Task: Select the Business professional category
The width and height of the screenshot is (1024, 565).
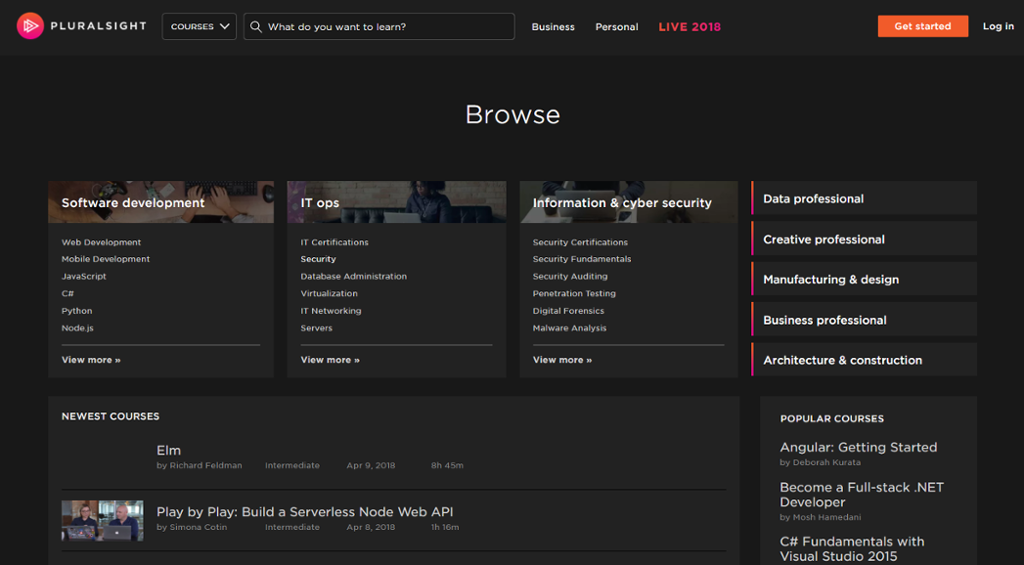Action: click(x=864, y=320)
